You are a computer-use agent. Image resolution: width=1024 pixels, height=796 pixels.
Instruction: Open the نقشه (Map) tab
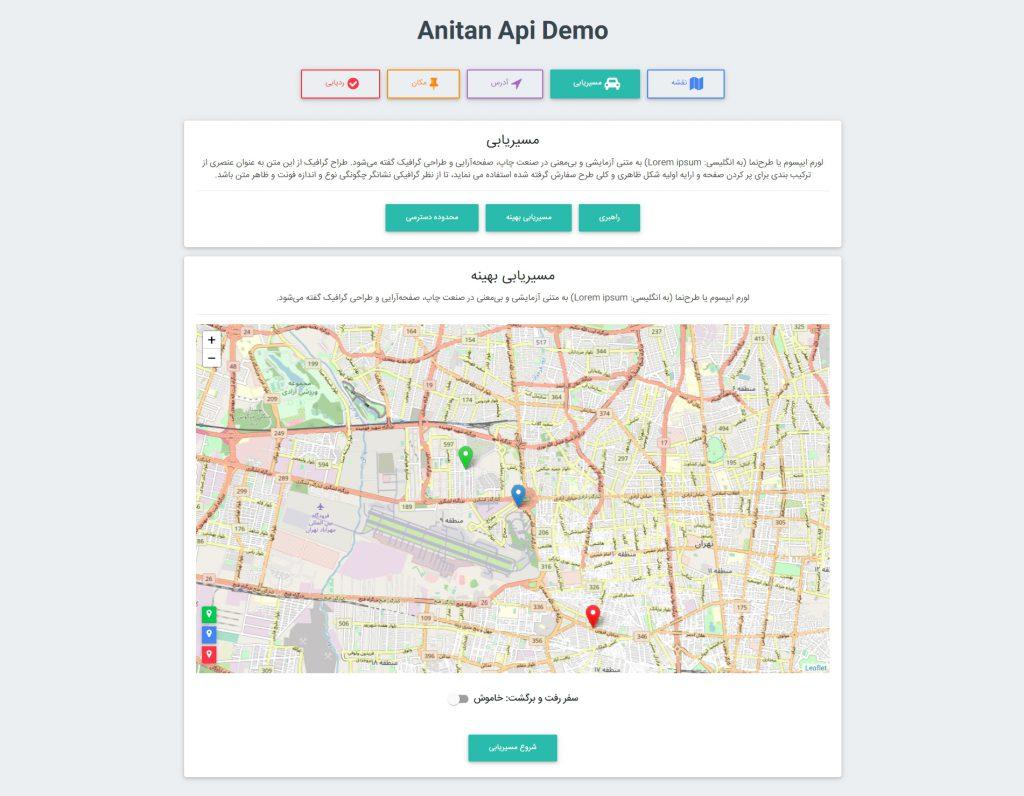click(x=685, y=84)
